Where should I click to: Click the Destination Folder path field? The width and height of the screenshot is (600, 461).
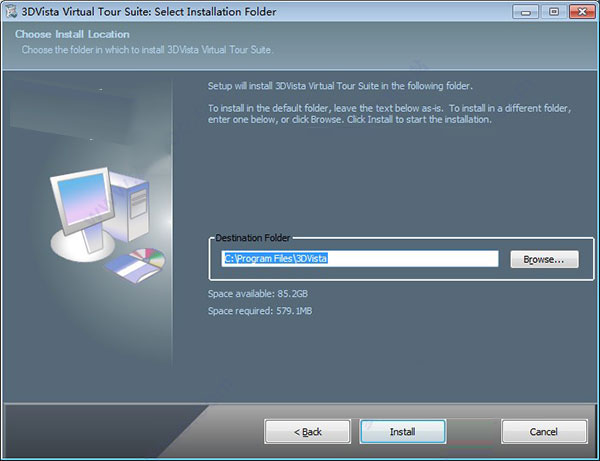tap(360, 259)
